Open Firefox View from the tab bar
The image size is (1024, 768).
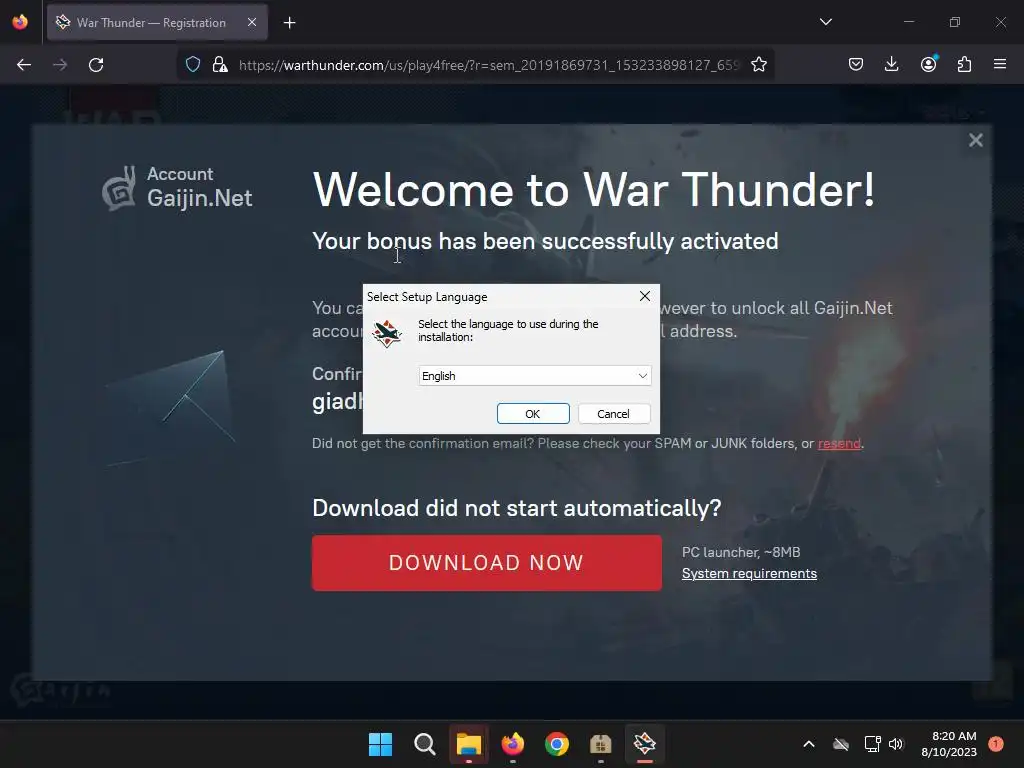pyautogui.click(x=20, y=22)
